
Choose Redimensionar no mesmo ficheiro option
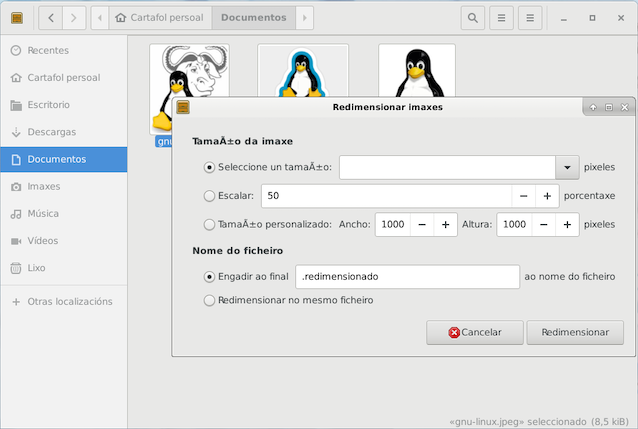point(209,300)
